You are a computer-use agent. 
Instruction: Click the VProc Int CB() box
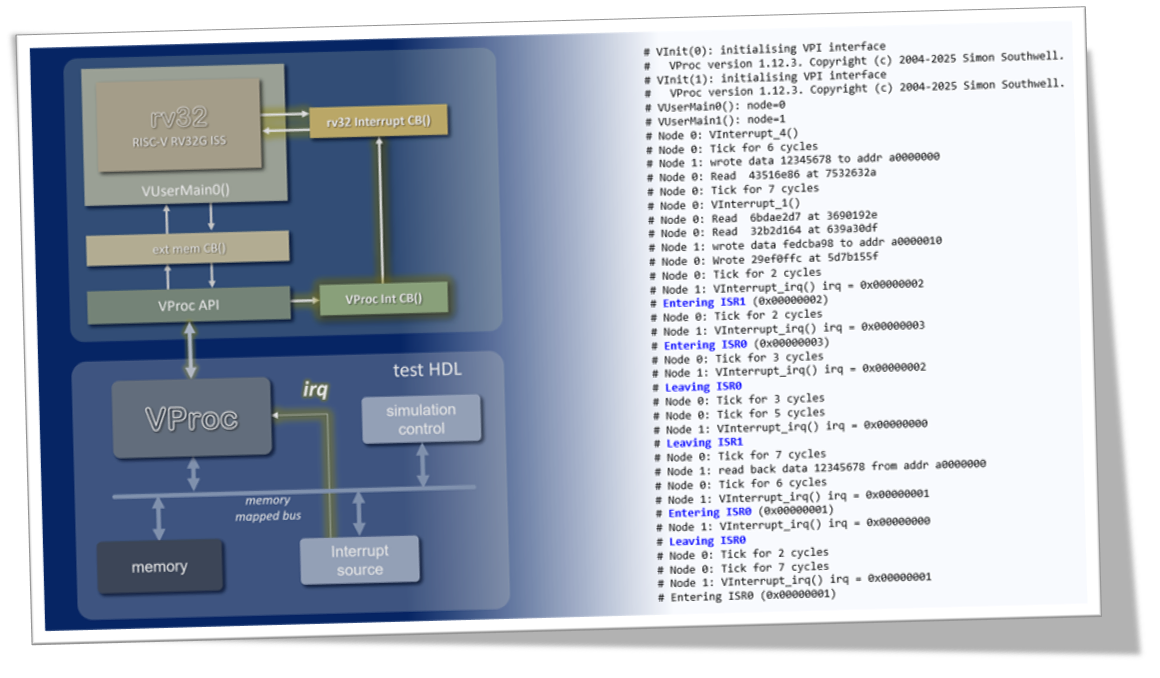pos(383,299)
